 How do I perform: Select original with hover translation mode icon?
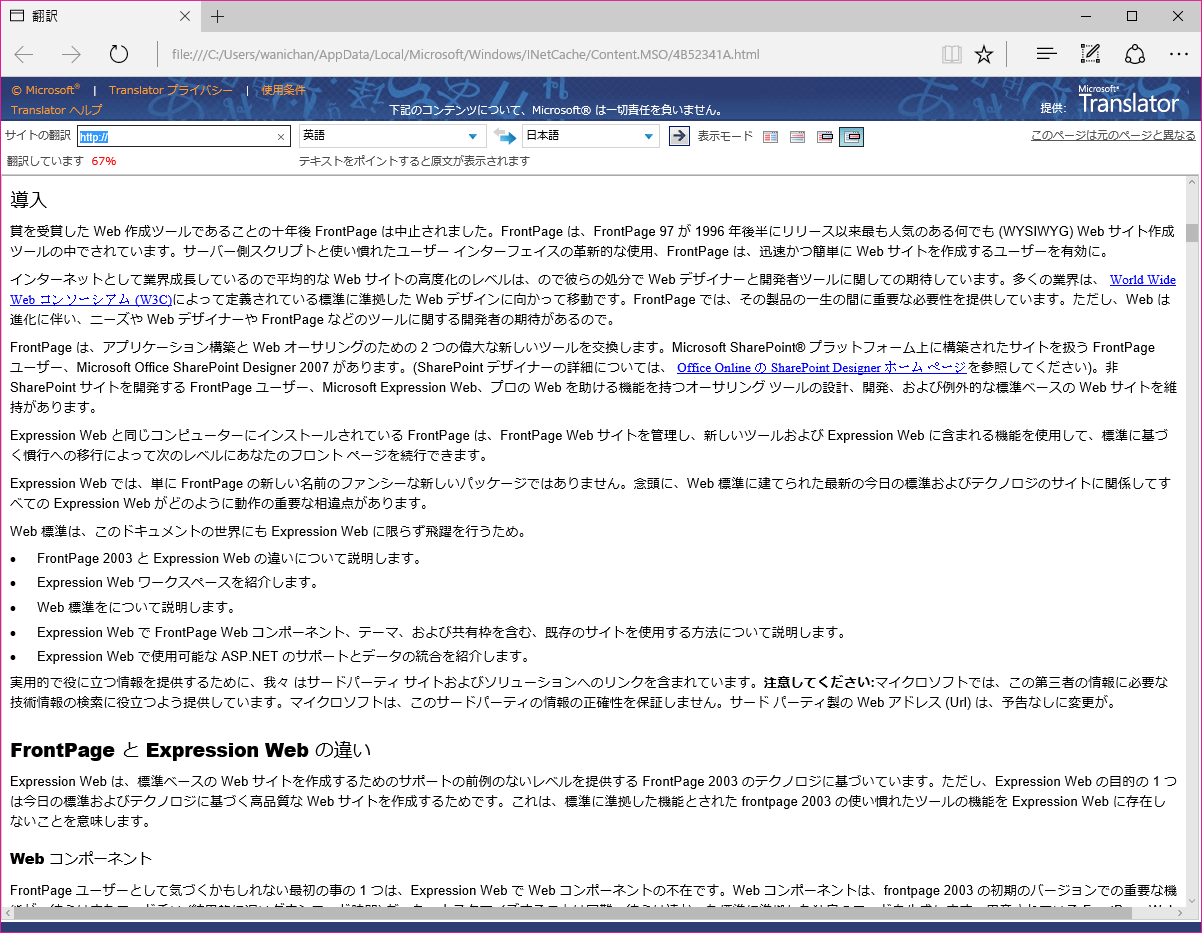[x=825, y=137]
